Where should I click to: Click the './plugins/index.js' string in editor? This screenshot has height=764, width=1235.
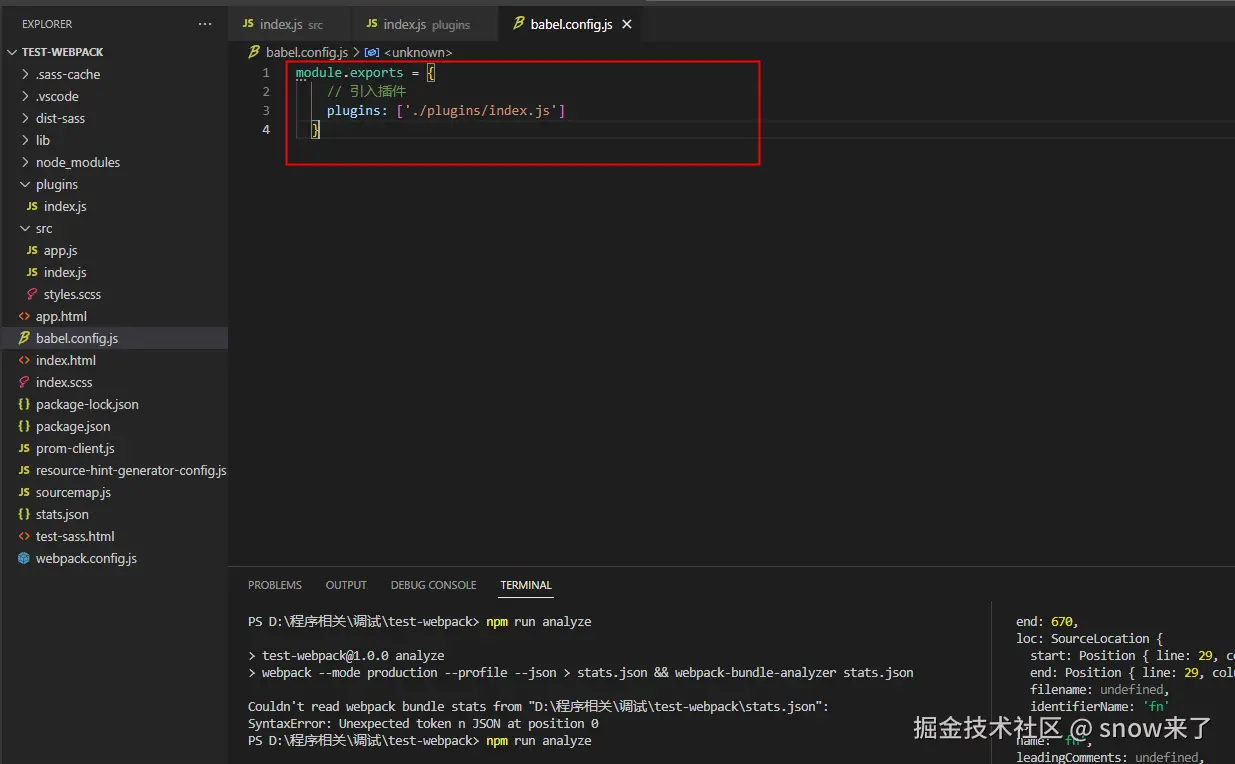[x=481, y=111]
